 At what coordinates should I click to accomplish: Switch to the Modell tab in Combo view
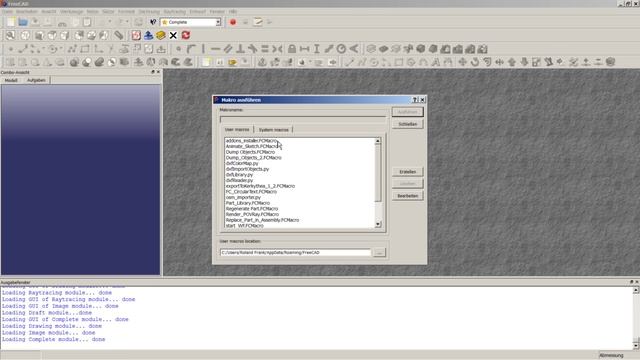(11, 80)
